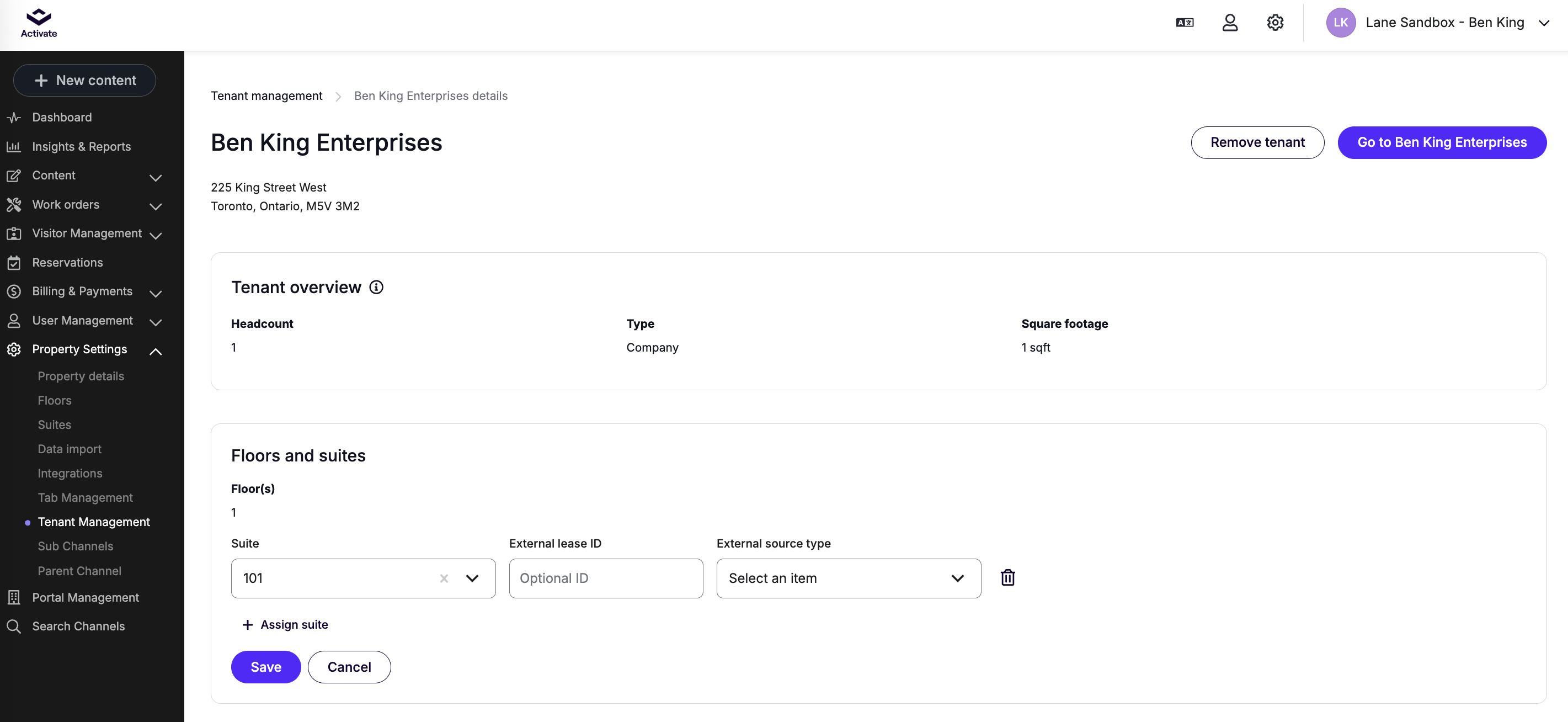Click the Billing & Payments dollar icon
Viewport: 1568px width, 722px height.
tap(13, 291)
